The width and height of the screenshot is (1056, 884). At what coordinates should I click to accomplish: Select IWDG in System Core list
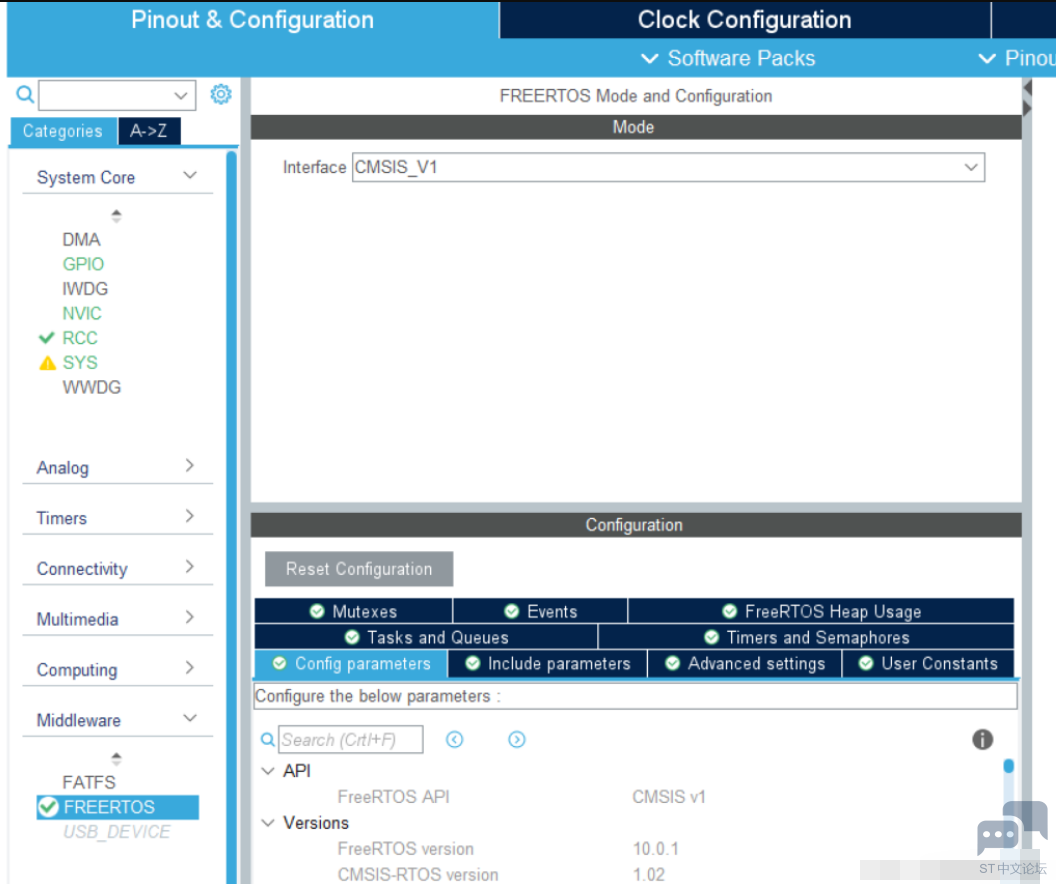85,289
